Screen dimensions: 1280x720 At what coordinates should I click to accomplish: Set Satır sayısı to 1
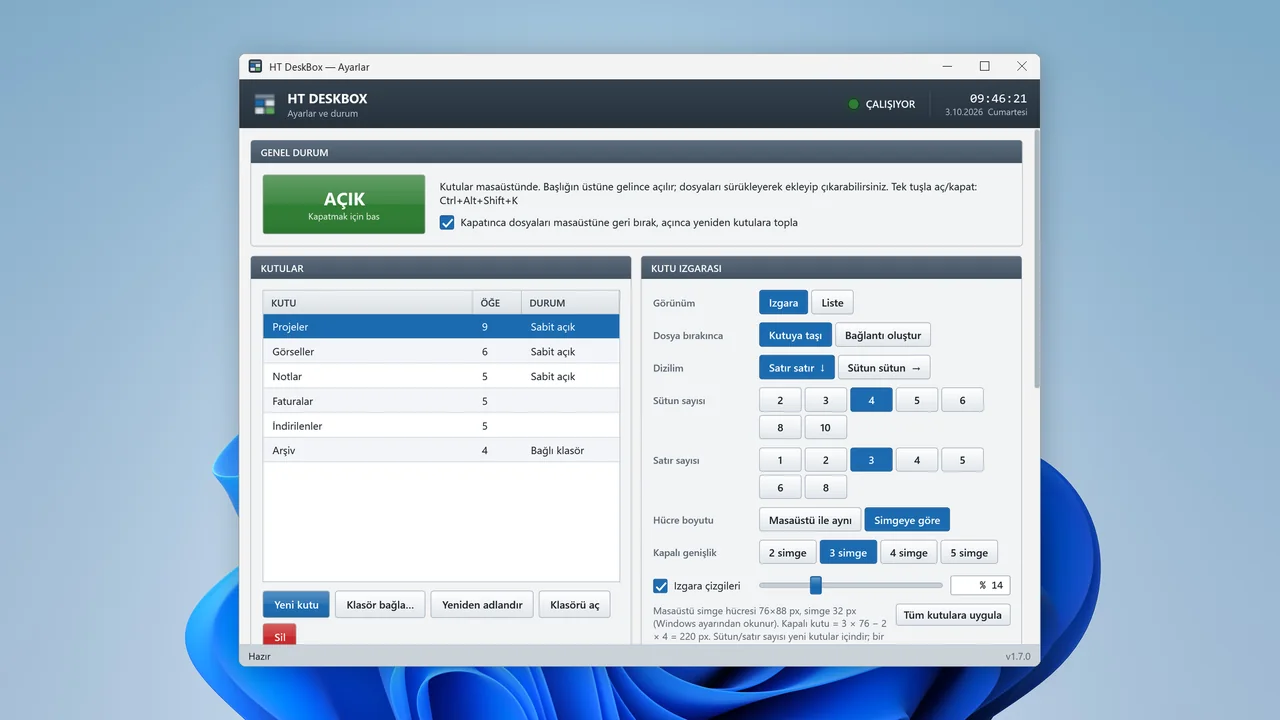click(x=780, y=460)
